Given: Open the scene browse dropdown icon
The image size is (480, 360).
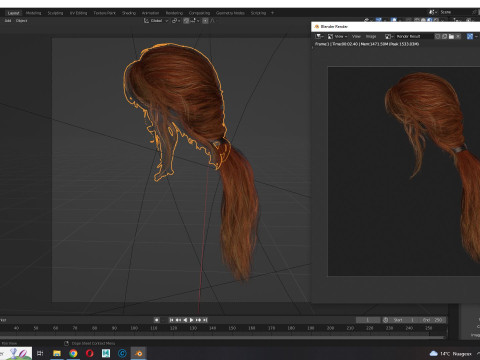Looking at the screenshot, I should pos(433,12).
